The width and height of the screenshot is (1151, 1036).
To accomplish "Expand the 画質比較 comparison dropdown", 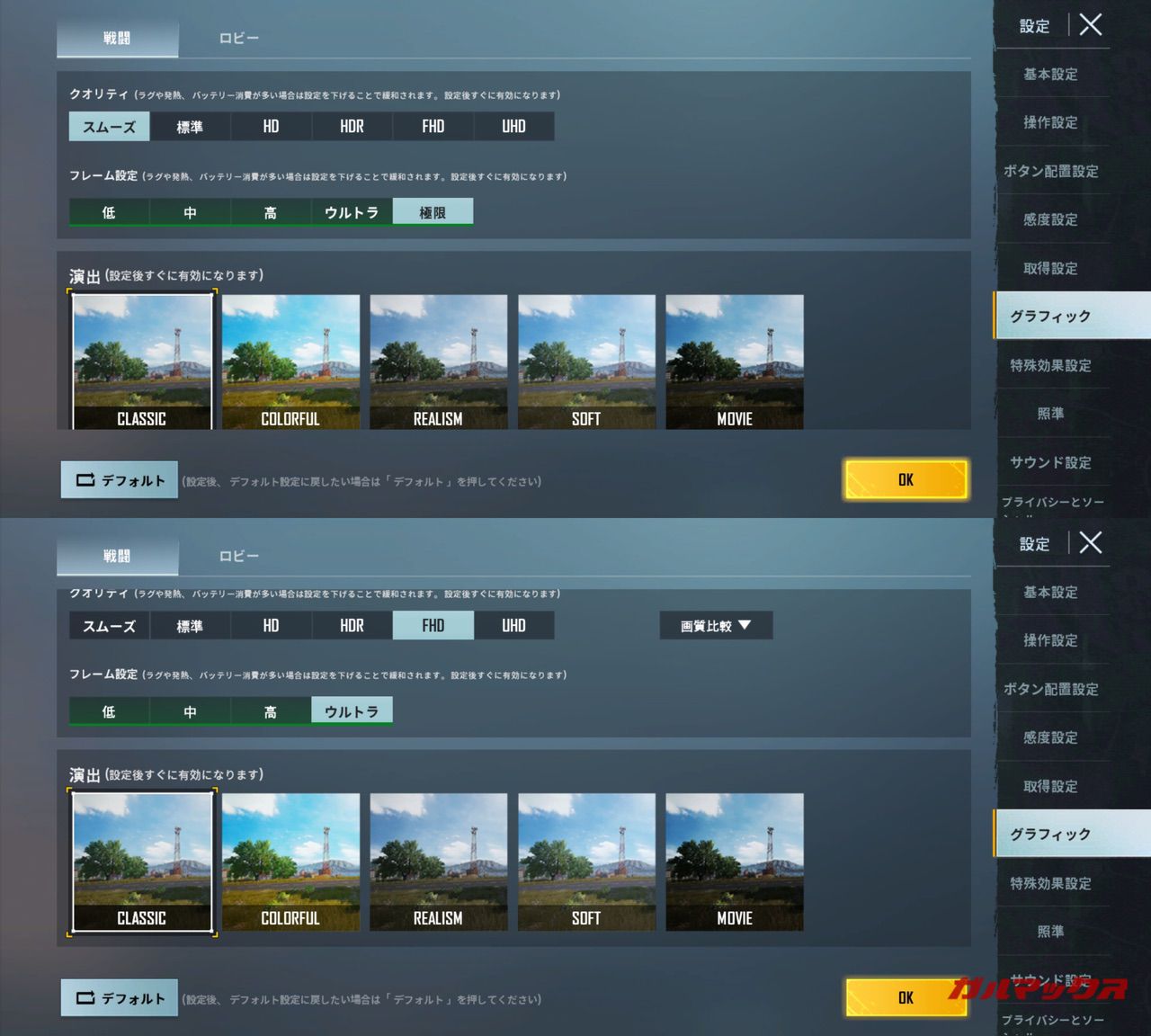I will [716, 625].
